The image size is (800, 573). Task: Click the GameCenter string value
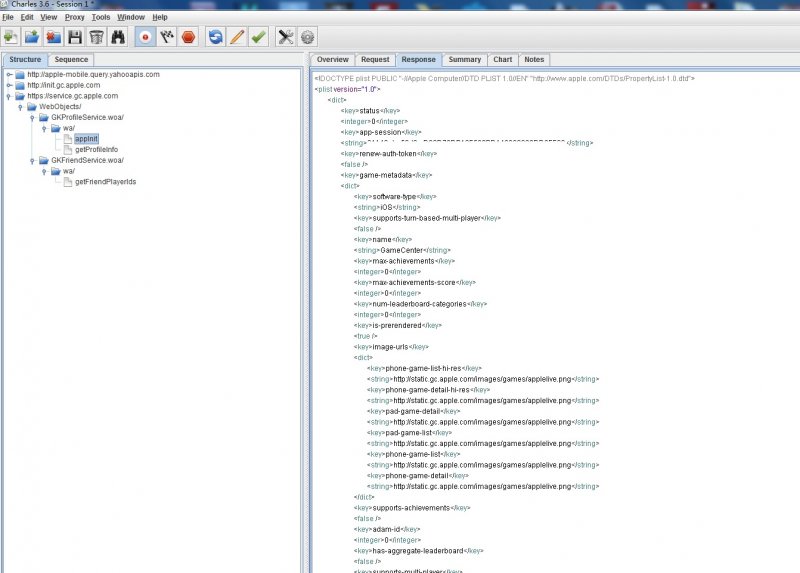pos(402,251)
